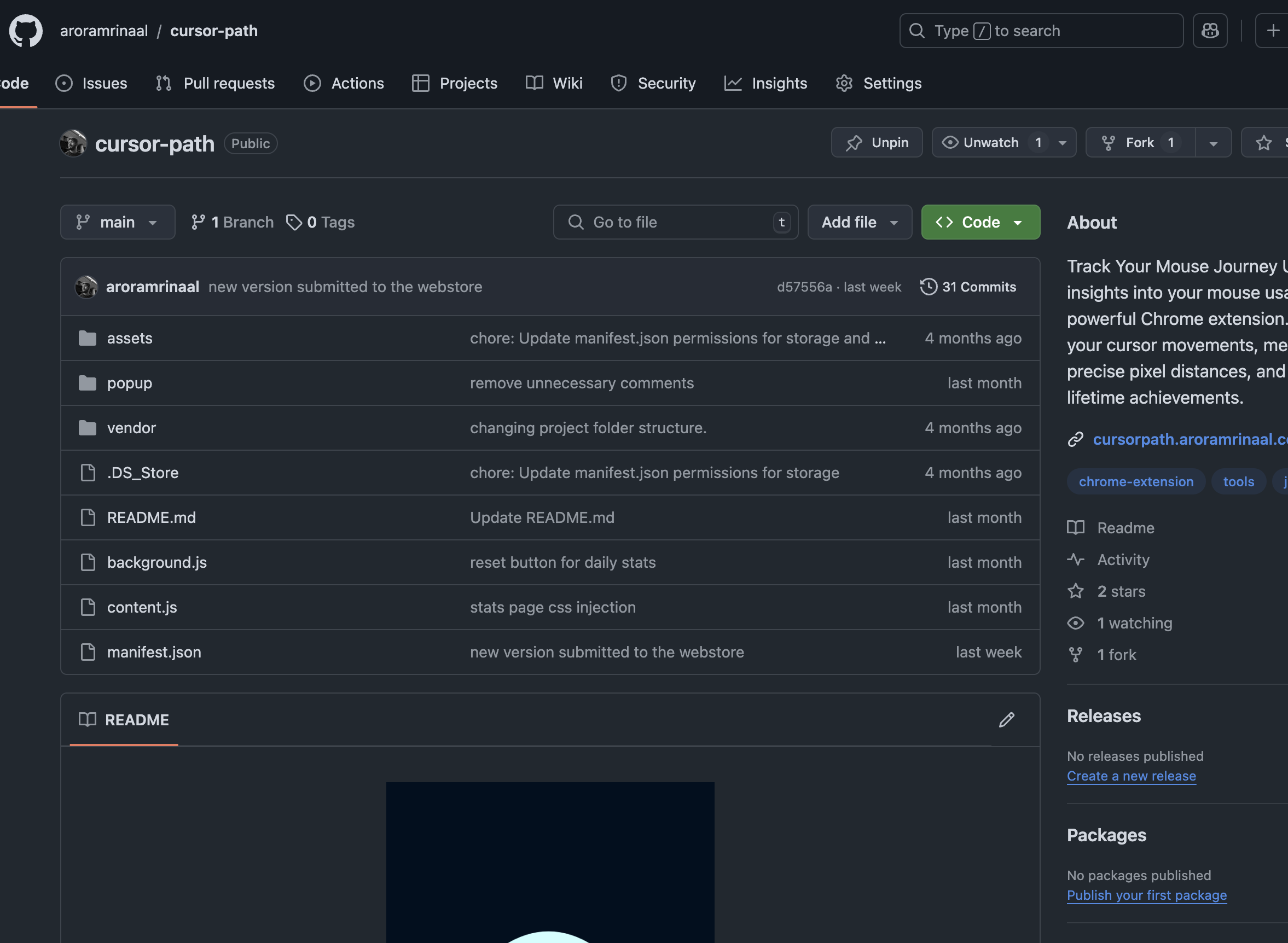This screenshot has height=943, width=1288.
Task: Click the .DS_Store file icon
Action: tap(88, 473)
